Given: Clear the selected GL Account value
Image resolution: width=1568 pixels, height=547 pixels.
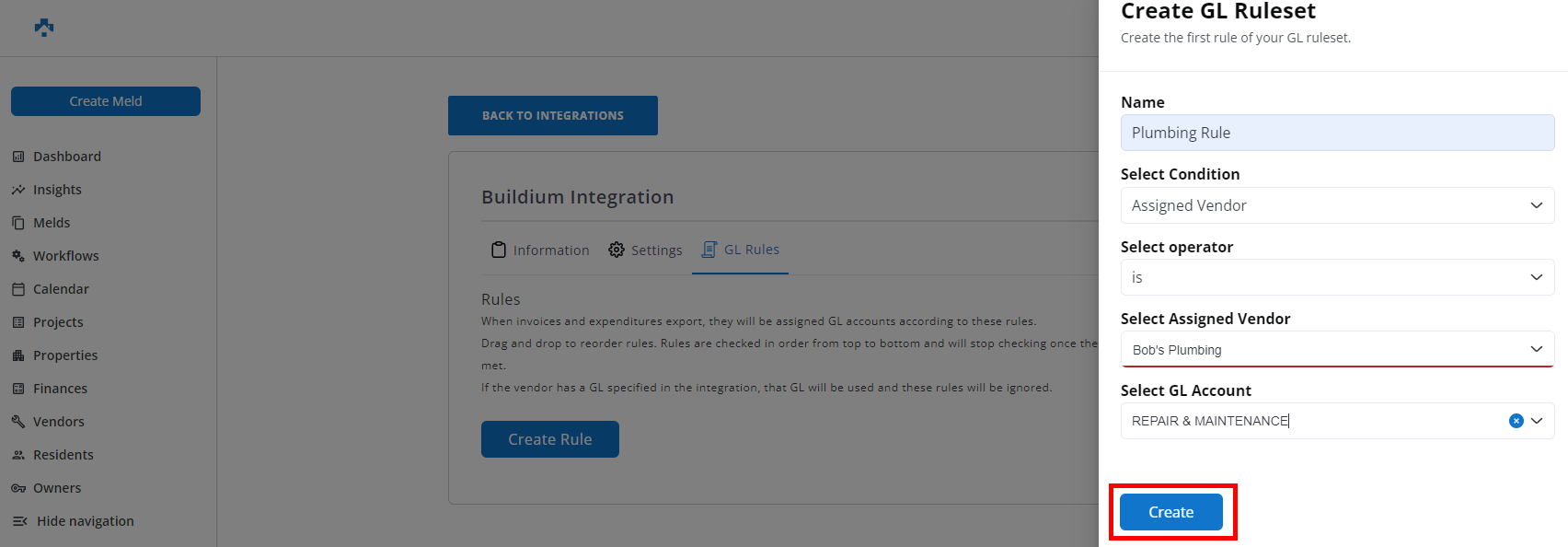Looking at the screenshot, I should 1516,421.
